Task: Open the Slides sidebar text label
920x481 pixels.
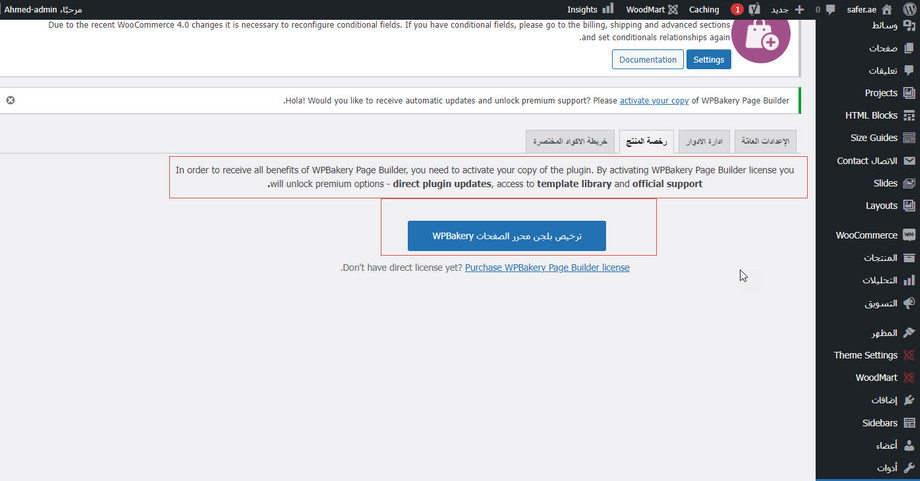Action: tap(885, 183)
